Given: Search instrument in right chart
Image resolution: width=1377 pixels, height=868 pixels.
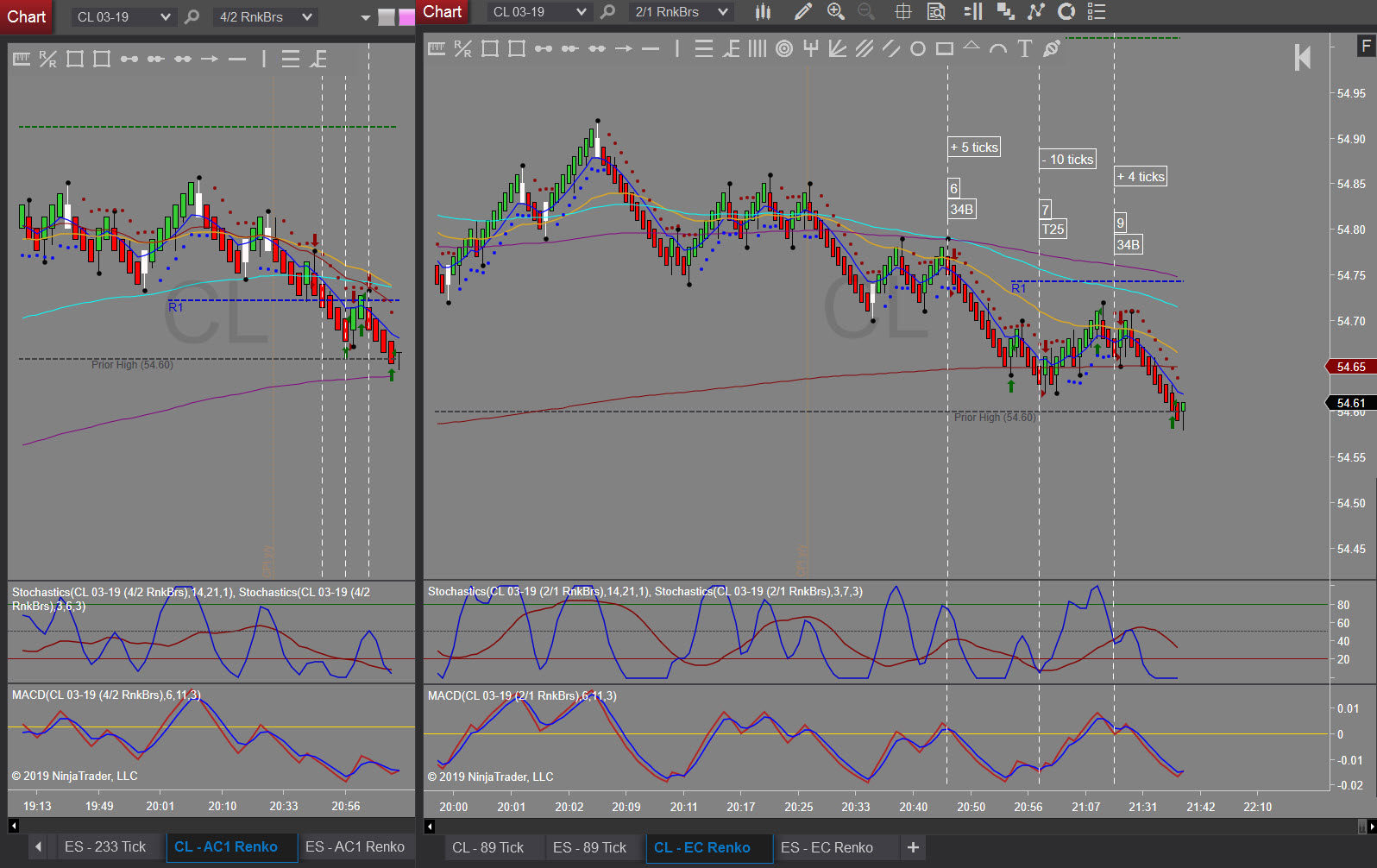Looking at the screenshot, I should pyautogui.click(x=608, y=11).
